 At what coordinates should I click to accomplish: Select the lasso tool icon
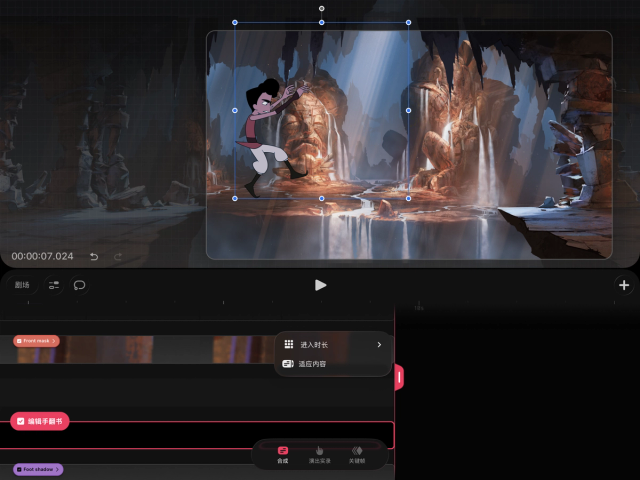tap(80, 285)
